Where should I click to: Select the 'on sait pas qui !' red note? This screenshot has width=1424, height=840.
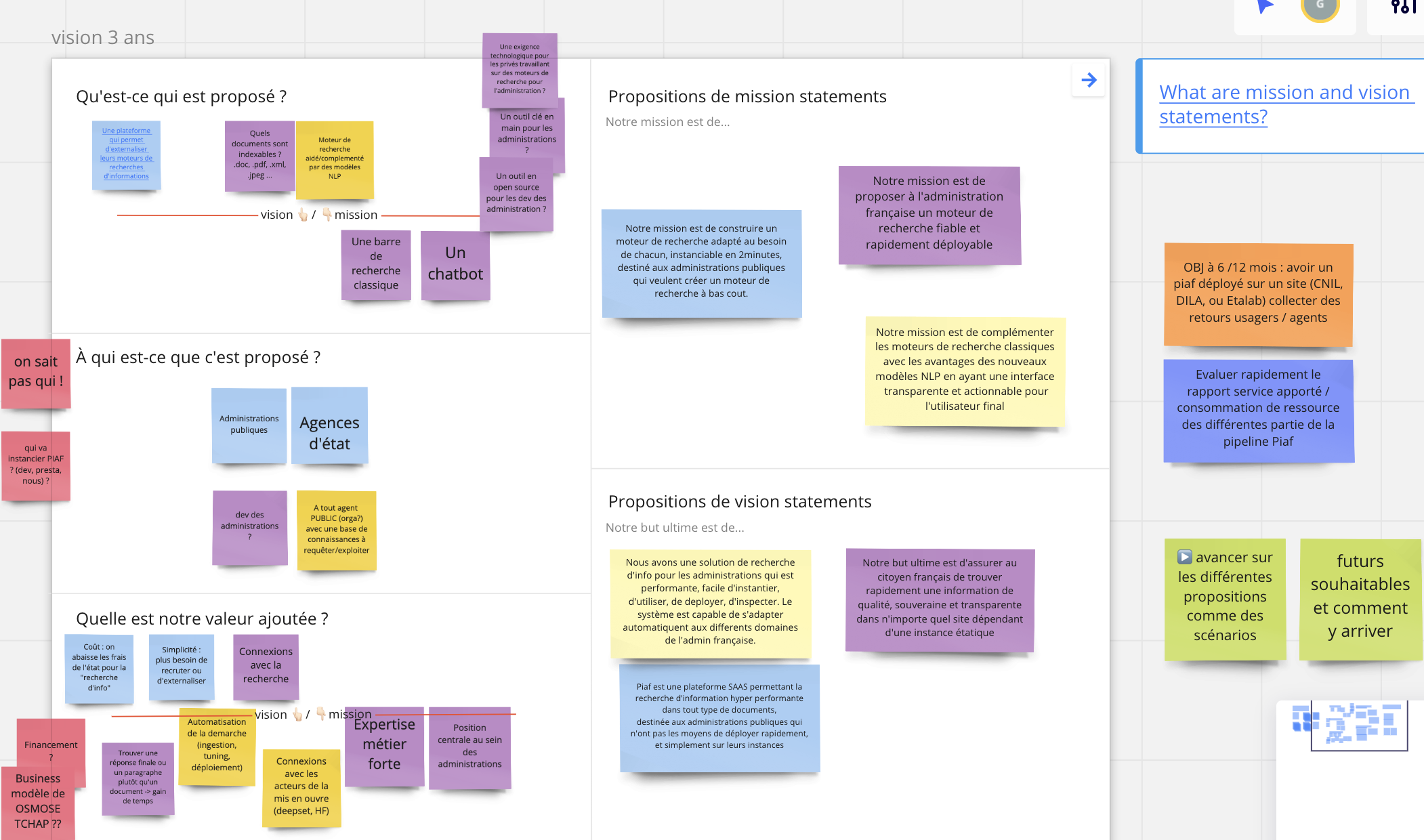(x=36, y=373)
